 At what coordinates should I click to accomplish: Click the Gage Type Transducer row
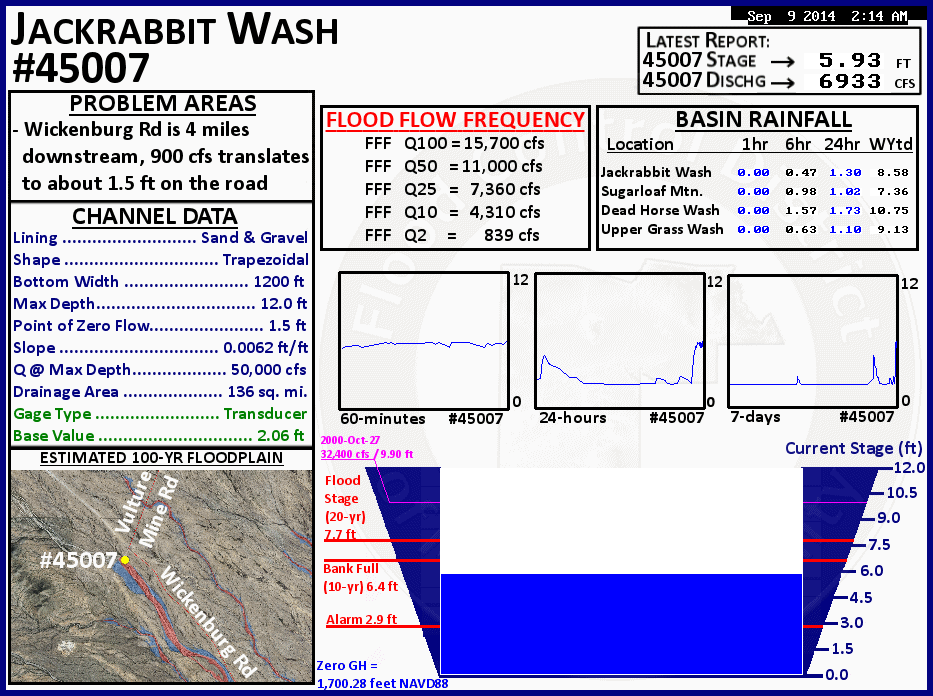pos(161,414)
